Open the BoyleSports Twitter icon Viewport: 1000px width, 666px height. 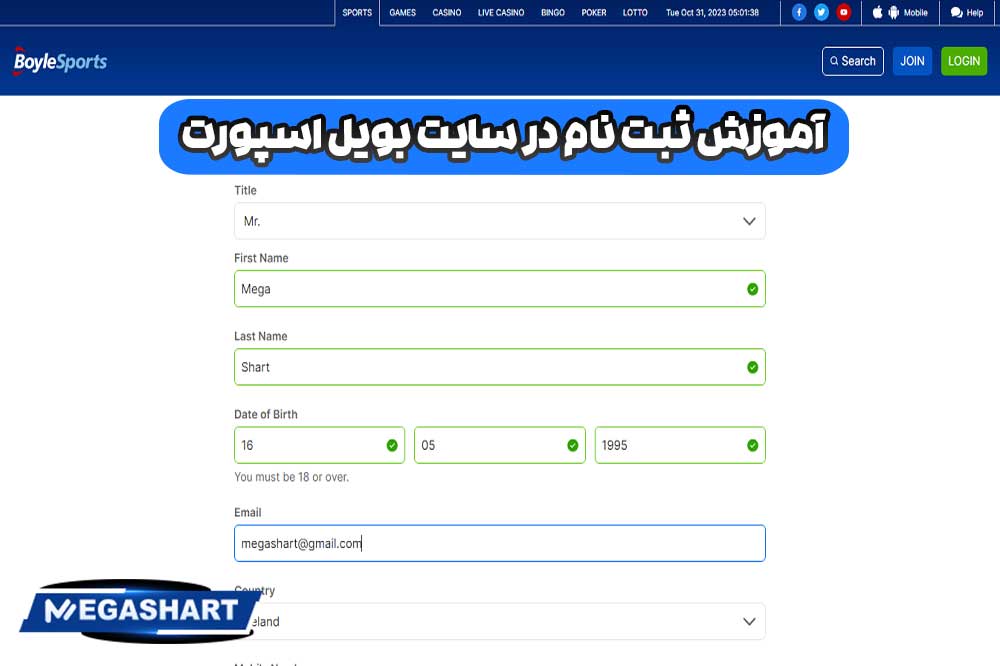tap(821, 12)
